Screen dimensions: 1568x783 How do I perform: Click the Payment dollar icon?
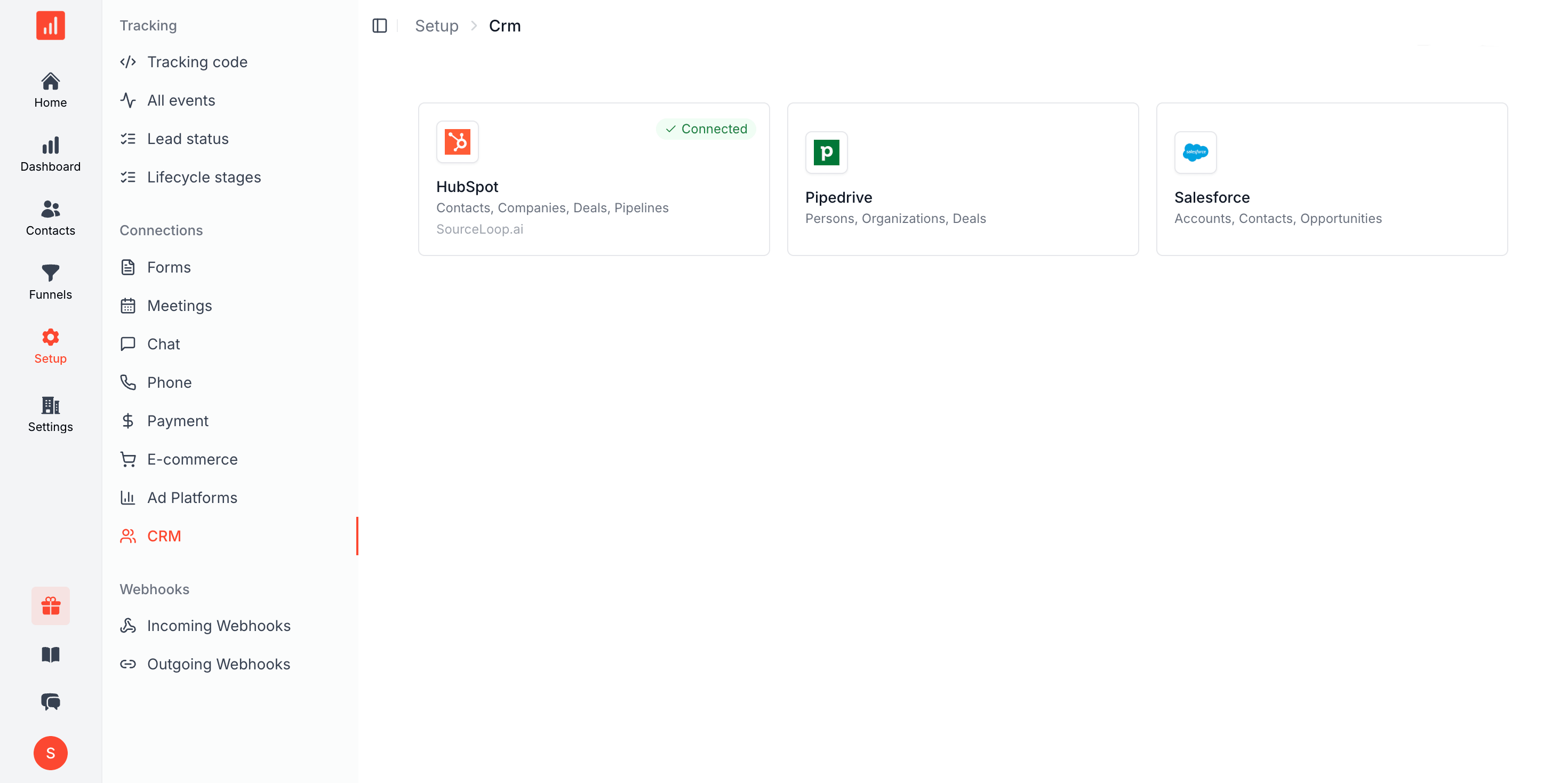pyautogui.click(x=128, y=421)
